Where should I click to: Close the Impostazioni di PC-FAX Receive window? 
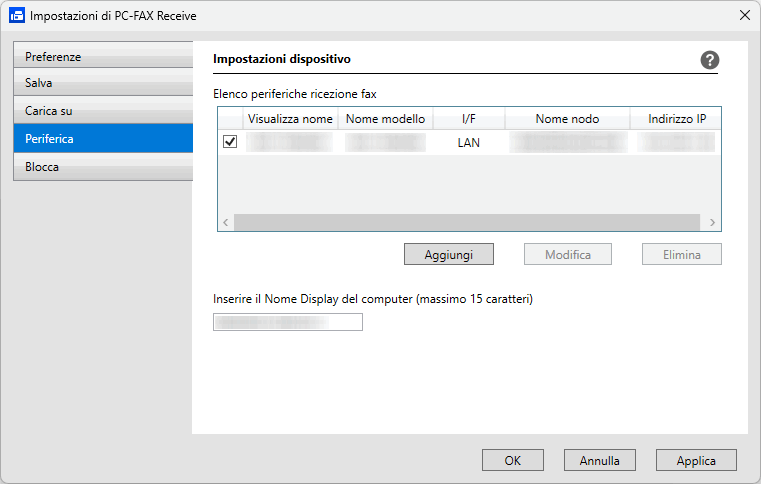[744, 15]
